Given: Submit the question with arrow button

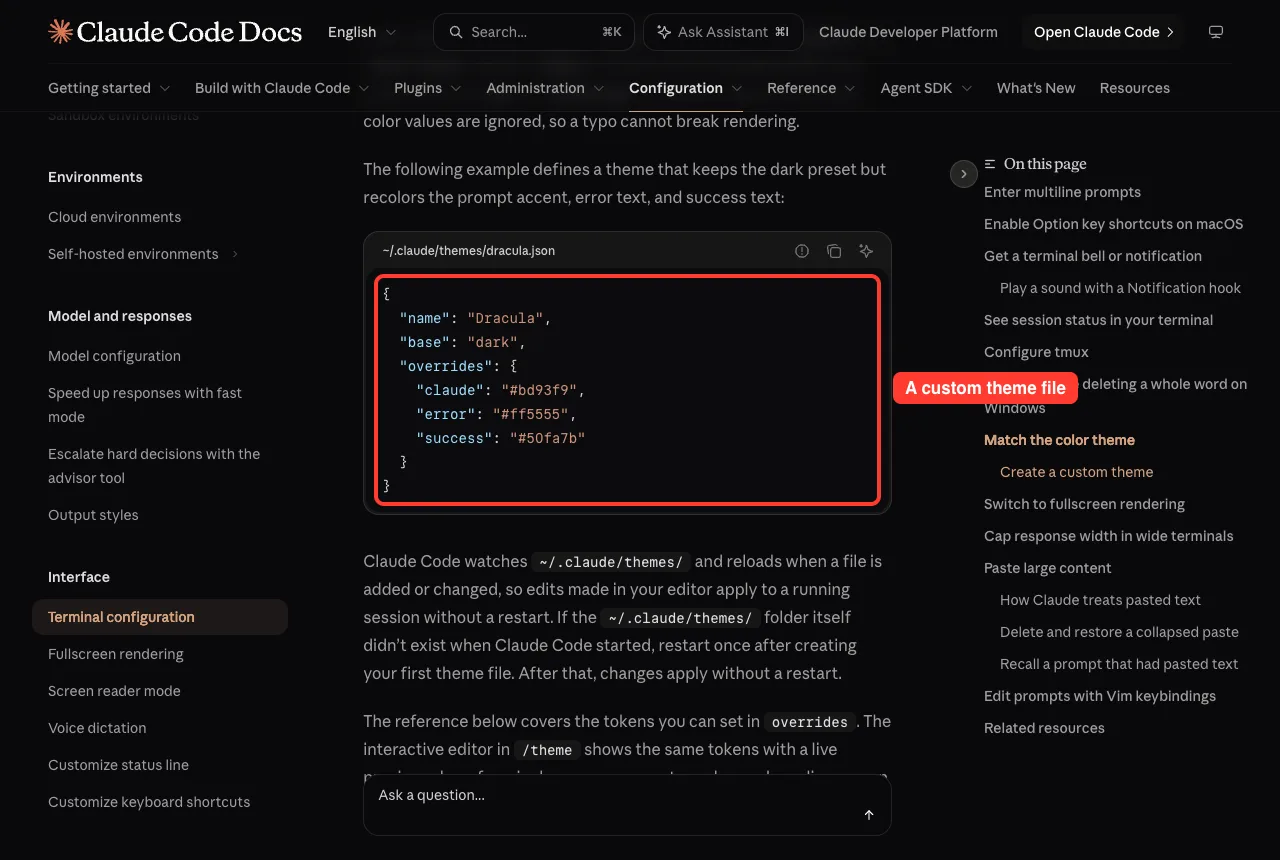Looking at the screenshot, I should [x=869, y=815].
